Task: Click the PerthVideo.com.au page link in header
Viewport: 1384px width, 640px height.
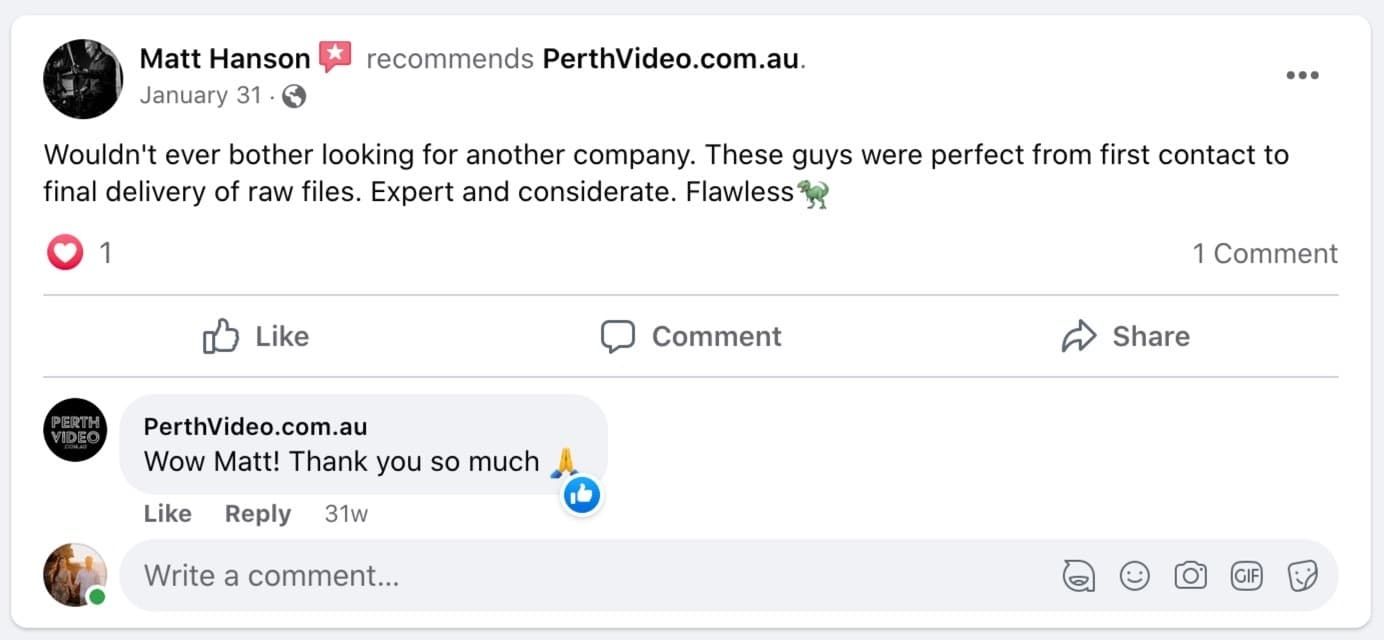Action: [x=671, y=59]
